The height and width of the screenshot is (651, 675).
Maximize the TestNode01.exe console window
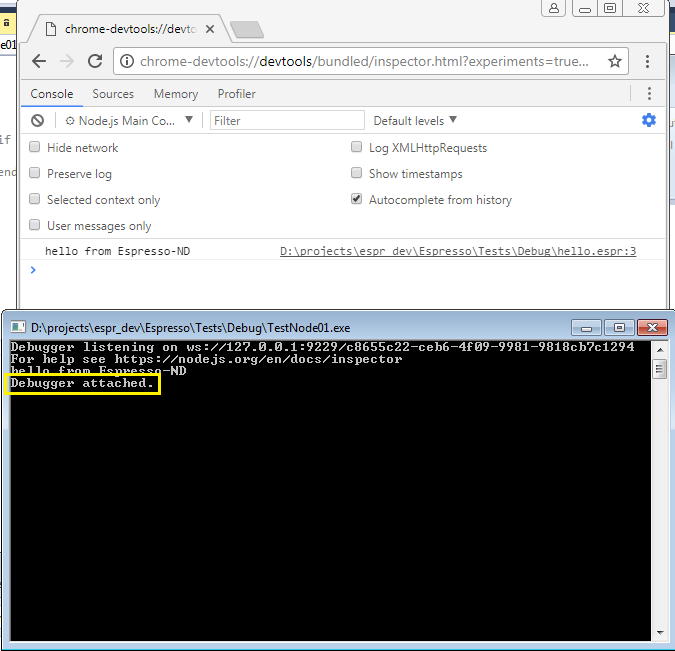click(x=619, y=328)
